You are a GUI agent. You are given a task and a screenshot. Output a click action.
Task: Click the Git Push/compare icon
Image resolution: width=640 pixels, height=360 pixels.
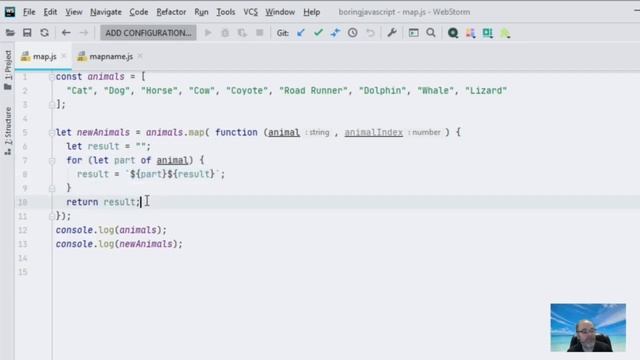click(336, 33)
